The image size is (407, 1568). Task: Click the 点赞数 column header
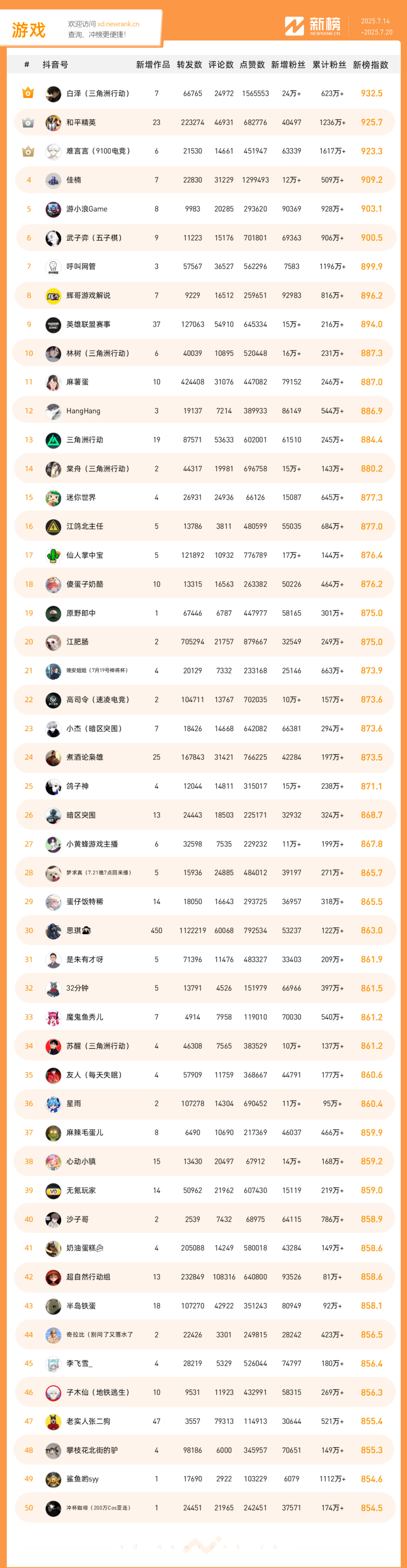(x=252, y=65)
